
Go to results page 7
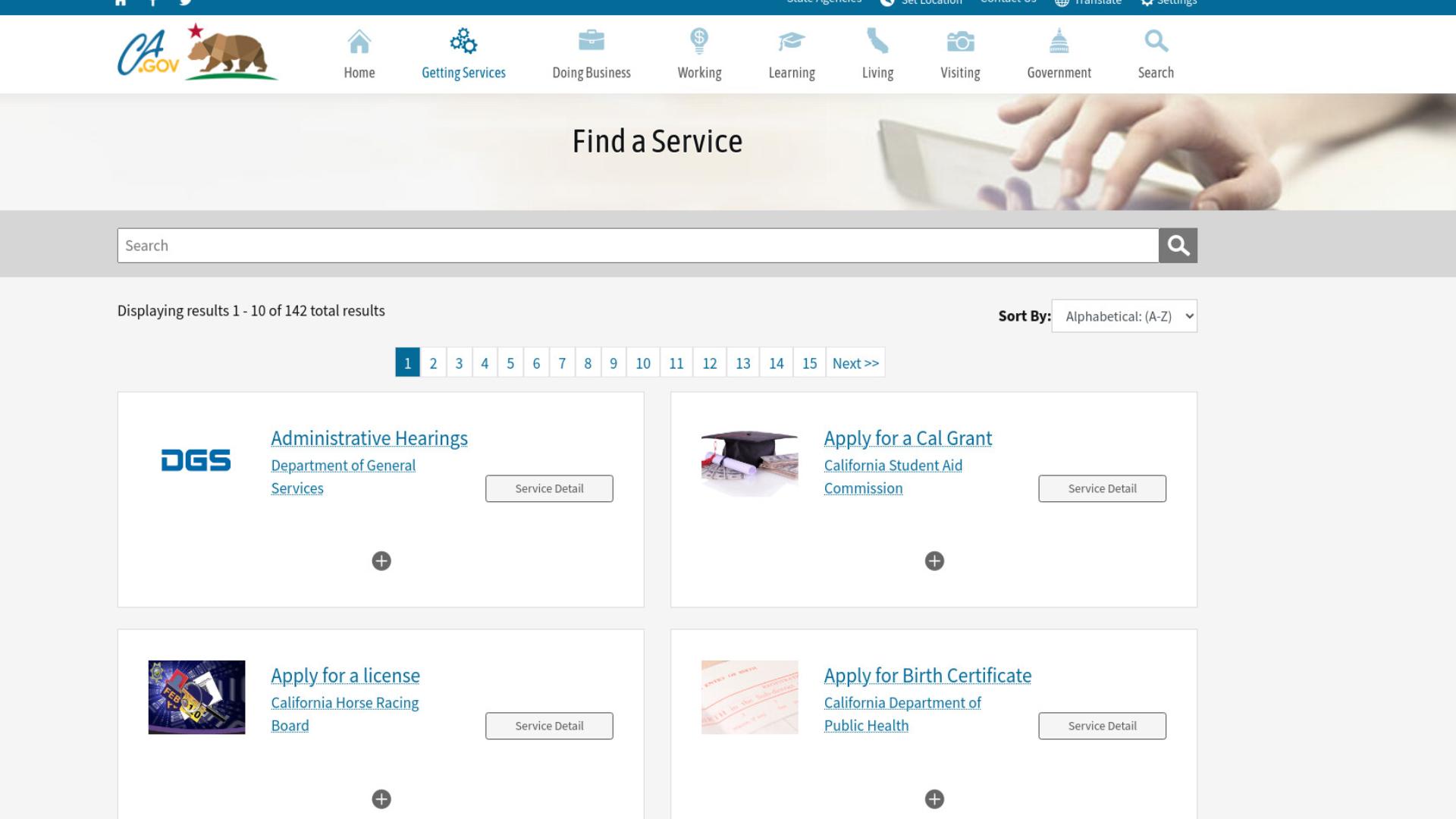pos(562,363)
